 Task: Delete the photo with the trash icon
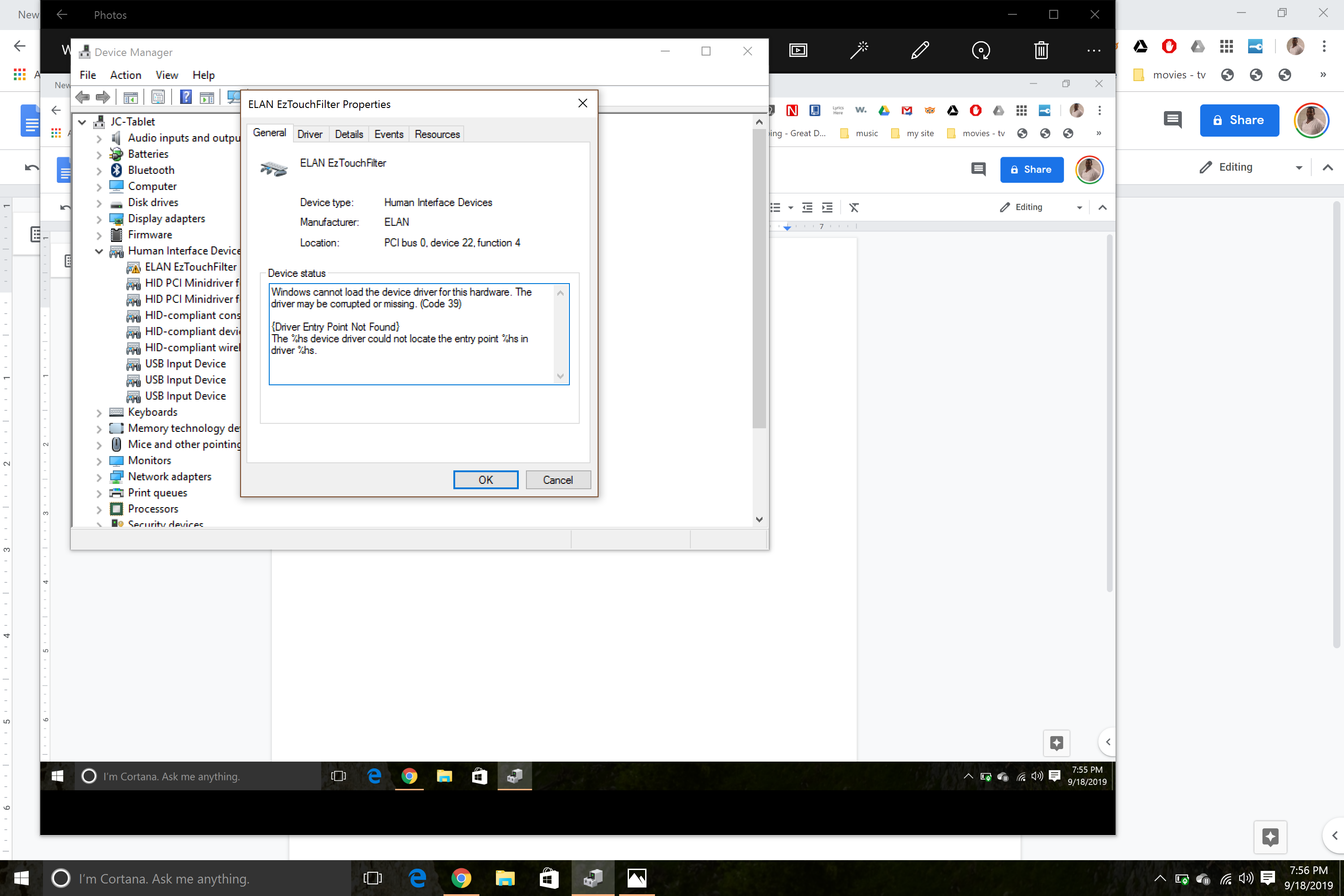coord(1041,50)
